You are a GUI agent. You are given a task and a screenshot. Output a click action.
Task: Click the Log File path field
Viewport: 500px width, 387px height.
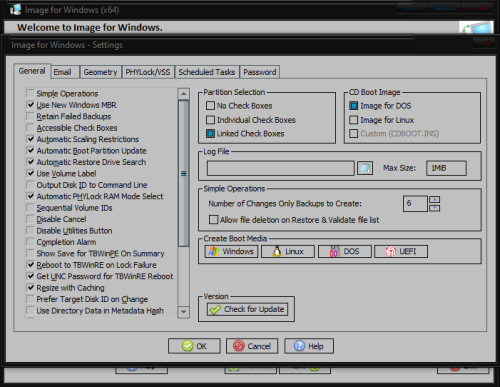pos(281,168)
